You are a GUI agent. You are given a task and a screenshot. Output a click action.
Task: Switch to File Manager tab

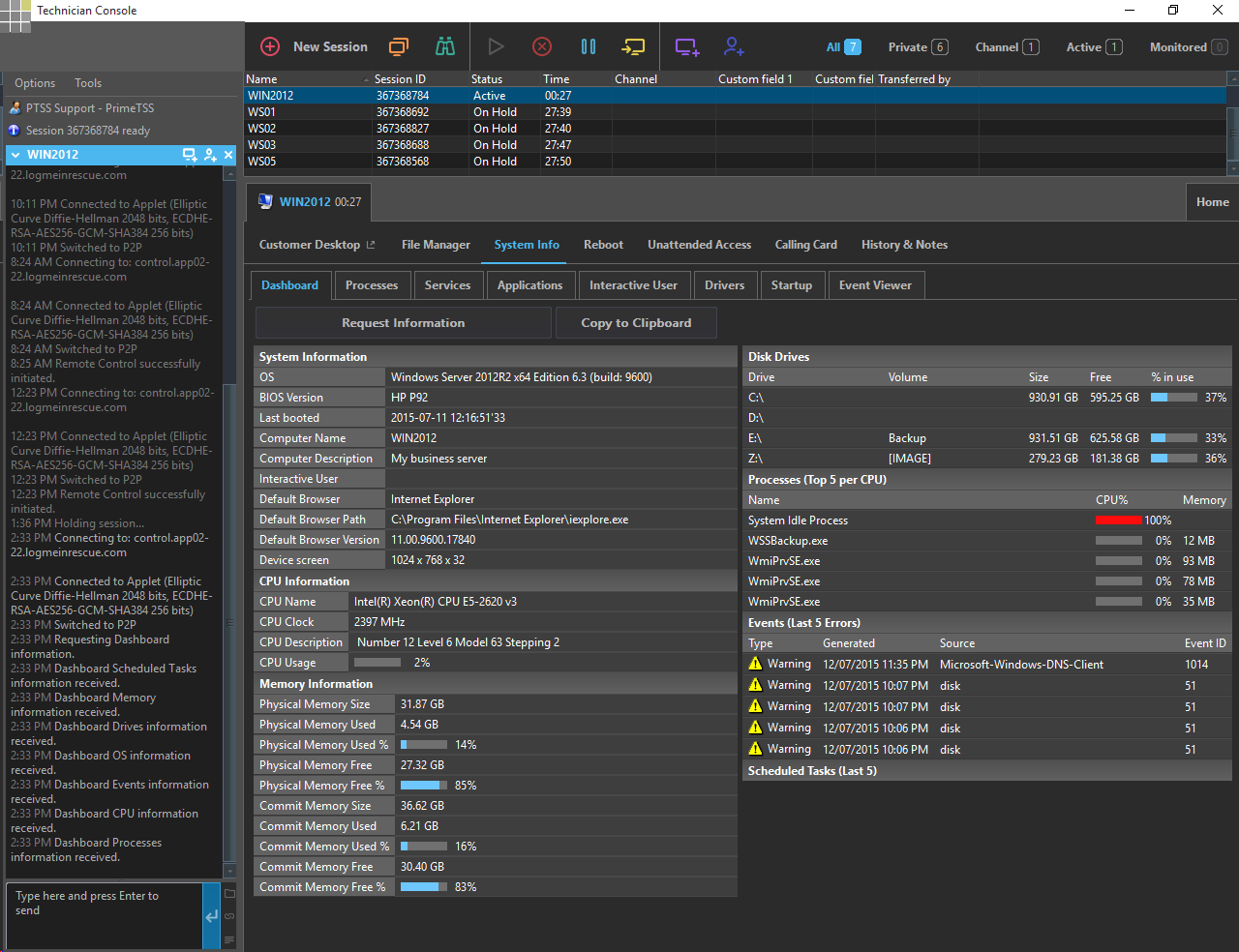pos(436,245)
